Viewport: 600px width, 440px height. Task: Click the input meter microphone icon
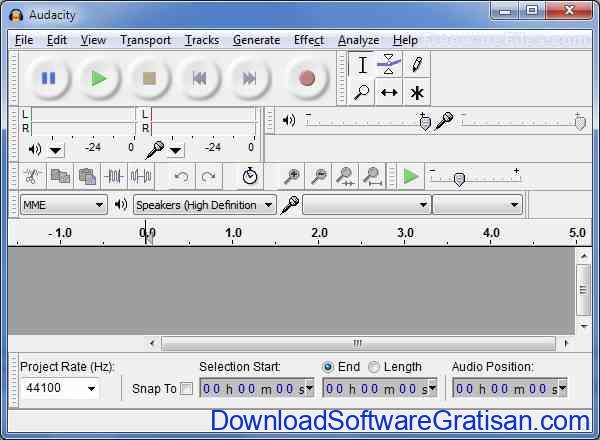coord(155,150)
